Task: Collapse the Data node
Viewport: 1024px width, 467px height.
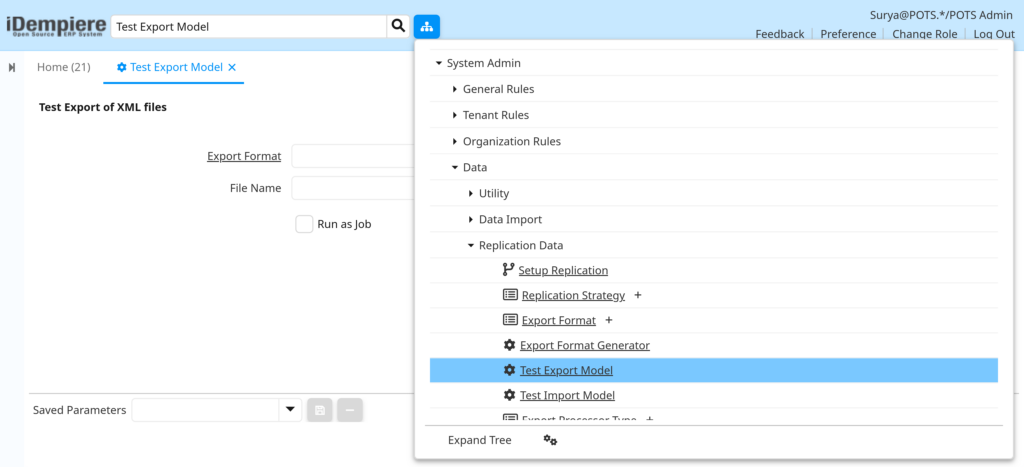Action: 455,168
